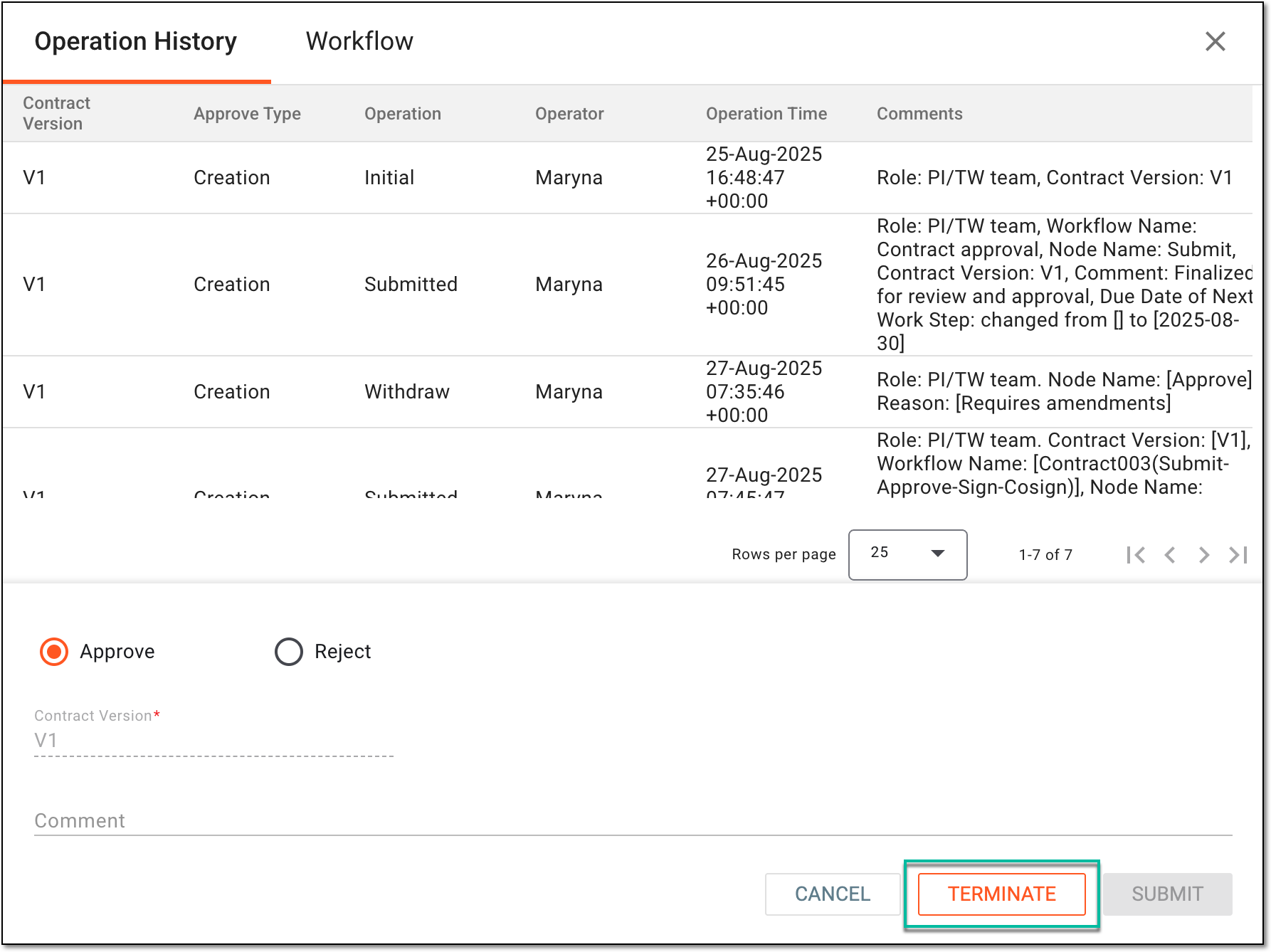Click the 26-Aug-2025 09:51:45 operation time
The height and width of the screenshot is (952, 1271).
click(764, 284)
